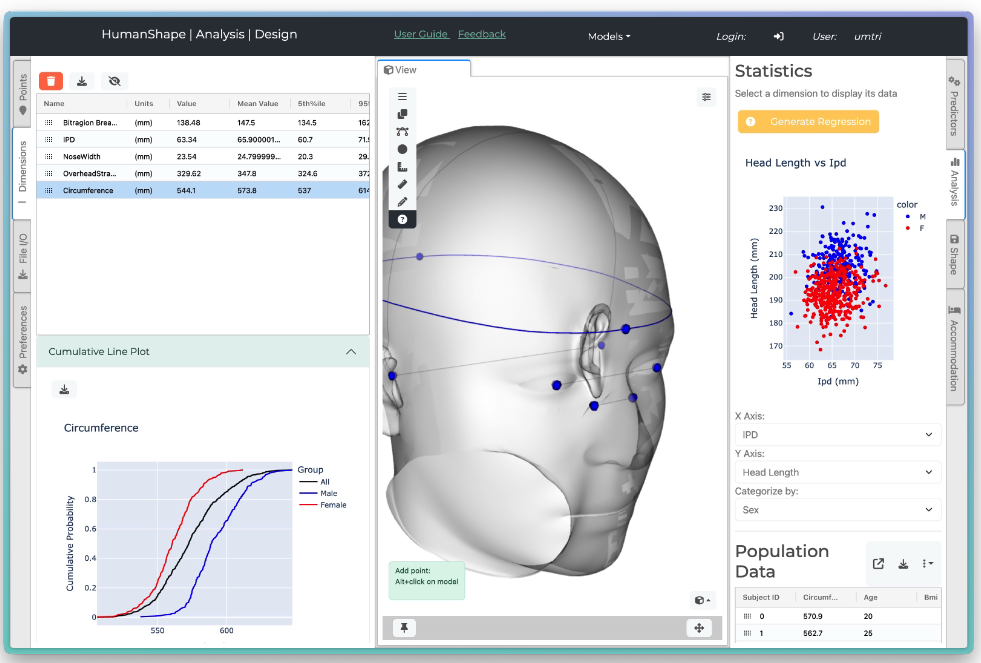Screen dimensions: 981x663
Task: Open the Models menu
Action: pos(608,36)
